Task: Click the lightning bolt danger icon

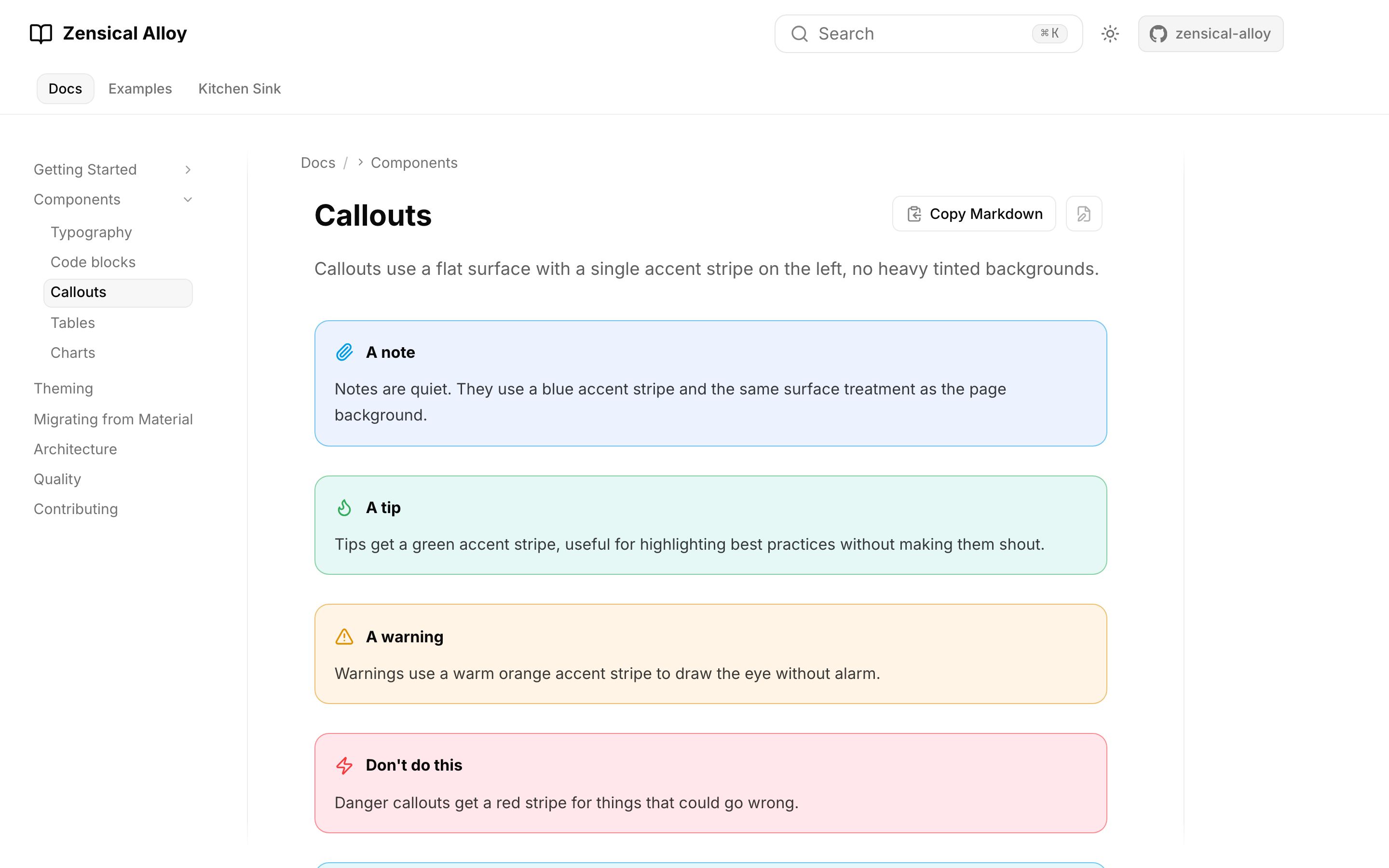Action: 344,765
